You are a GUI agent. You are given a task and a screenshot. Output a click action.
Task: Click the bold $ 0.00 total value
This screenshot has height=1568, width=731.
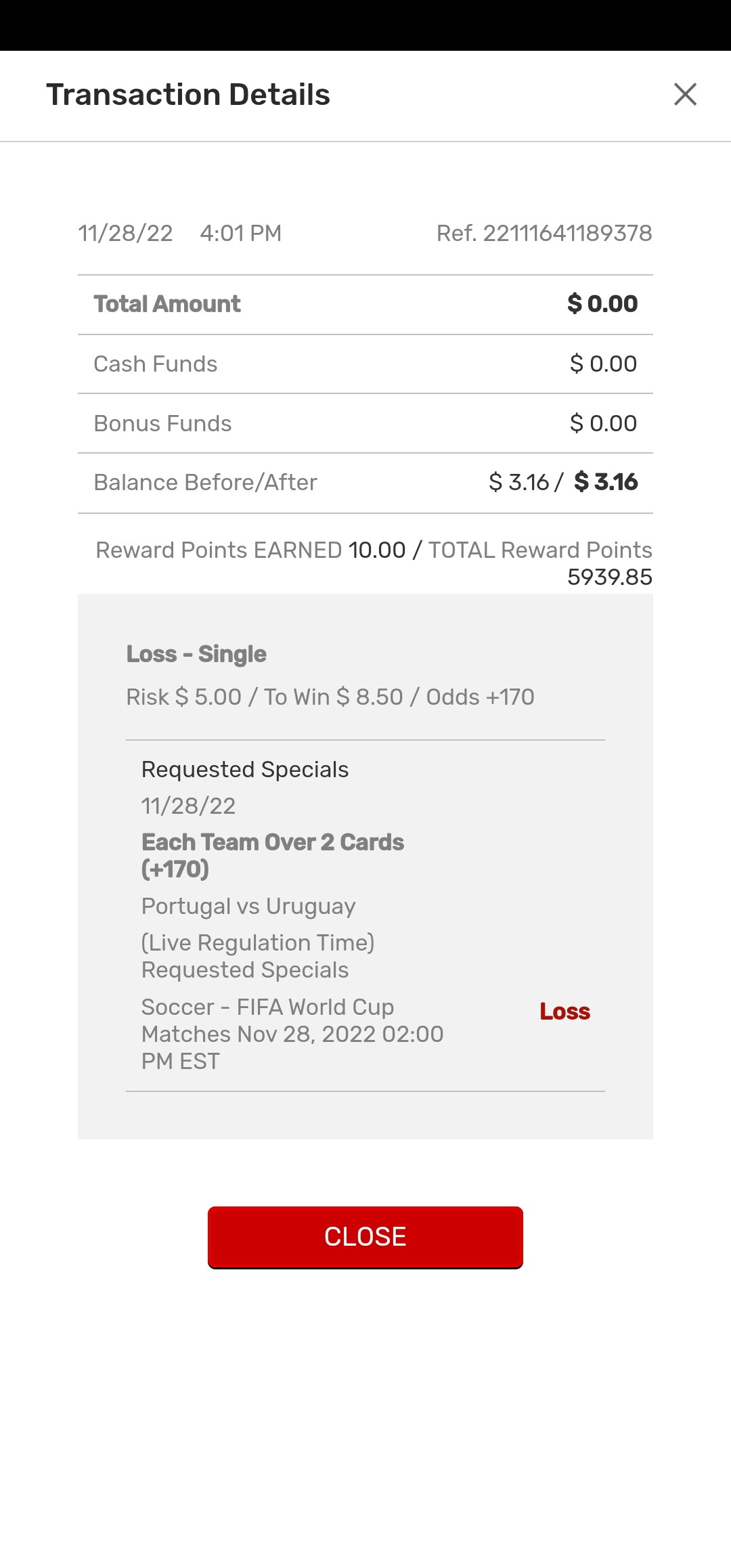pyautogui.click(x=602, y=304)
